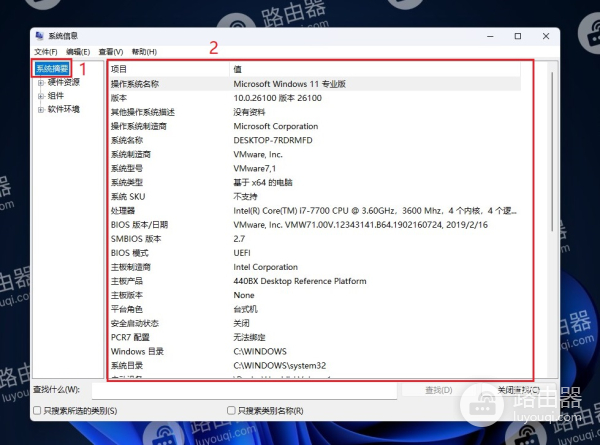The image size is (600, 445).
Task: Select the 组件 tree item
Action: 56,96
